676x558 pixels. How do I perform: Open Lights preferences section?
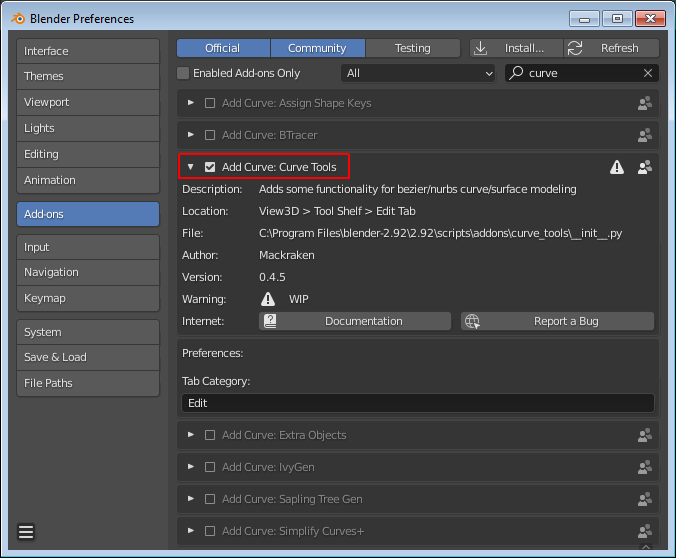(88, 128)
